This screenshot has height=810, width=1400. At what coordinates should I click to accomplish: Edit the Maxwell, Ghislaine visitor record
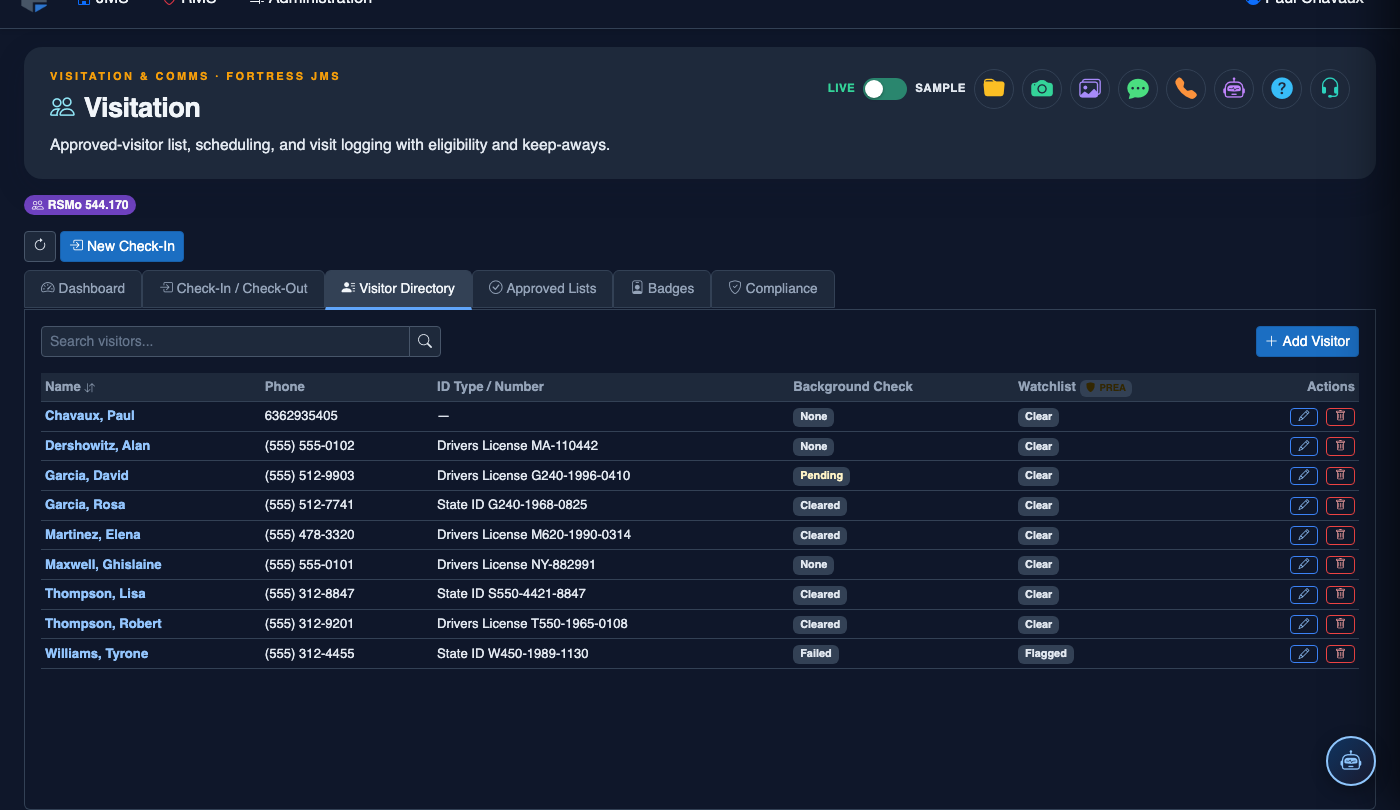click(x=1304, y=564)
